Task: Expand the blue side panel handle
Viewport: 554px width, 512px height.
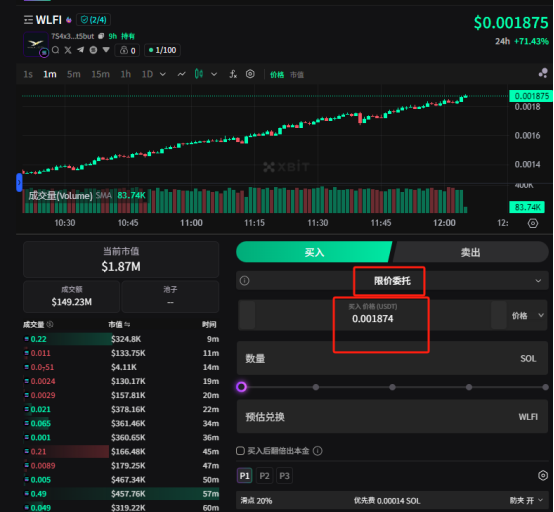Action: click(x=19, y=183)
